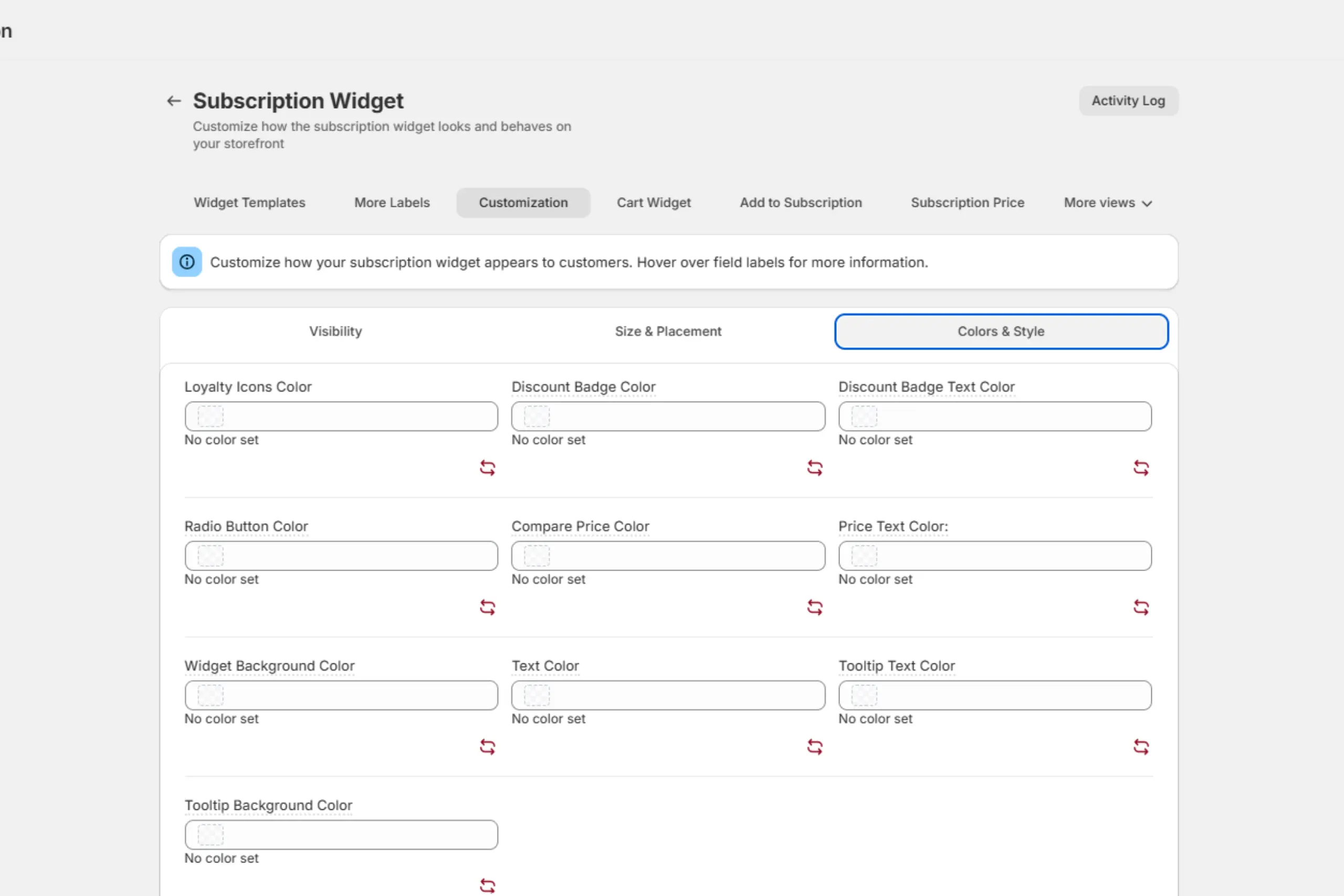The height and width of the screenshot is (896, 1344).
Task: Reset the Widget Background Color
Action: (x=487, y=747)
